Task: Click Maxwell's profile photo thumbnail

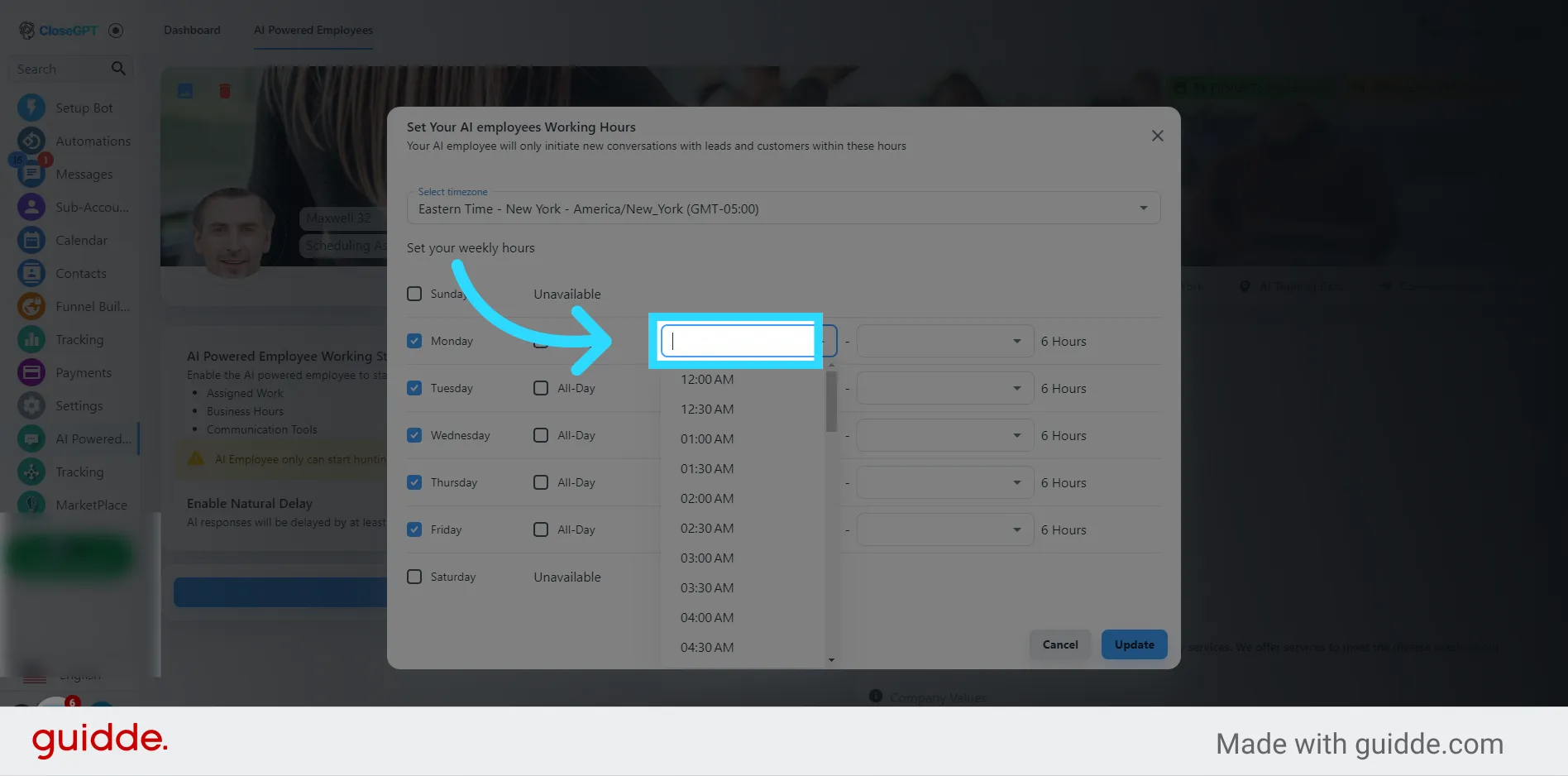Action: [x=232, y=232]
